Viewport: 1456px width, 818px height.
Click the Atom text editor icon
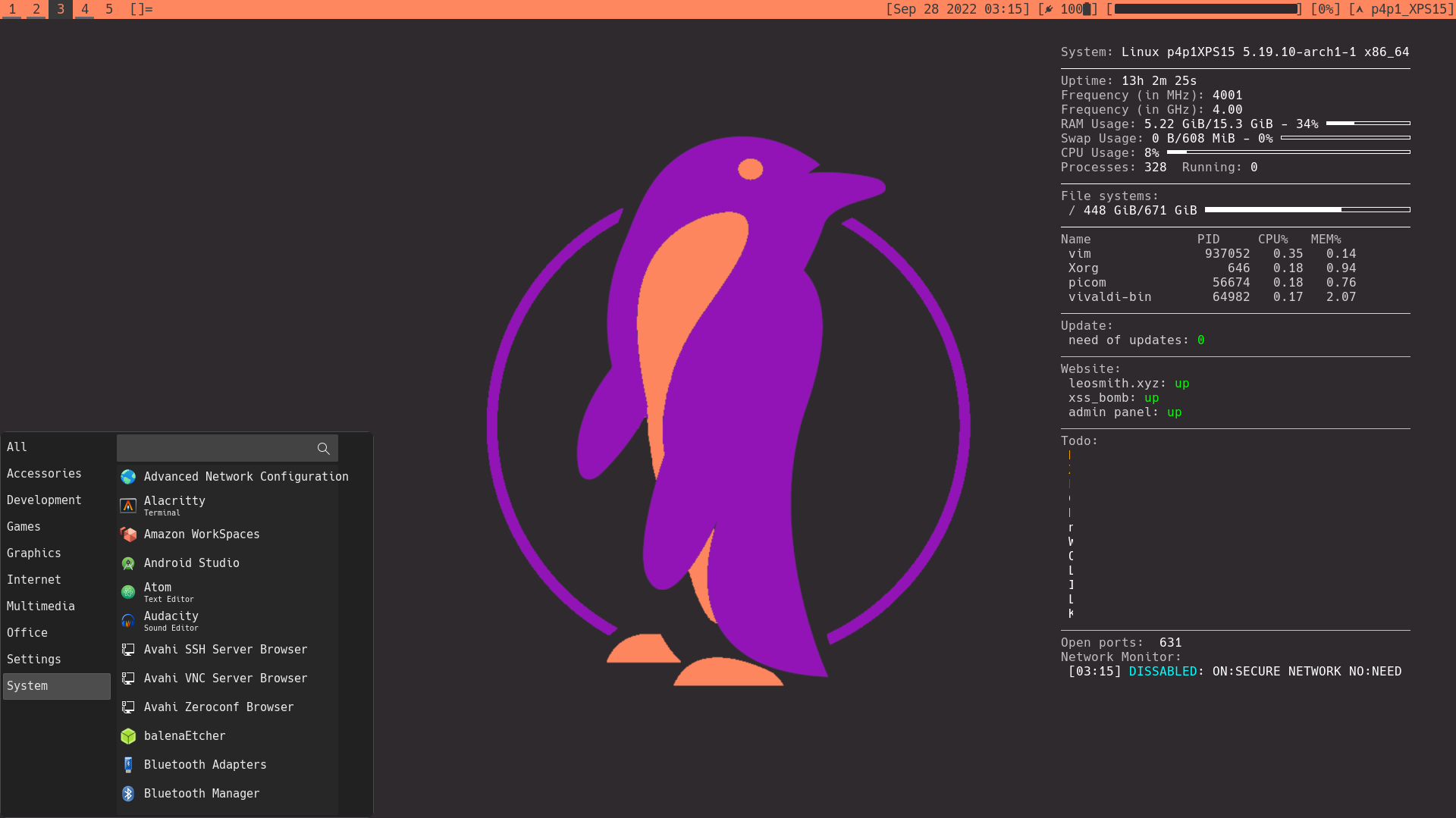coord(128,592)
